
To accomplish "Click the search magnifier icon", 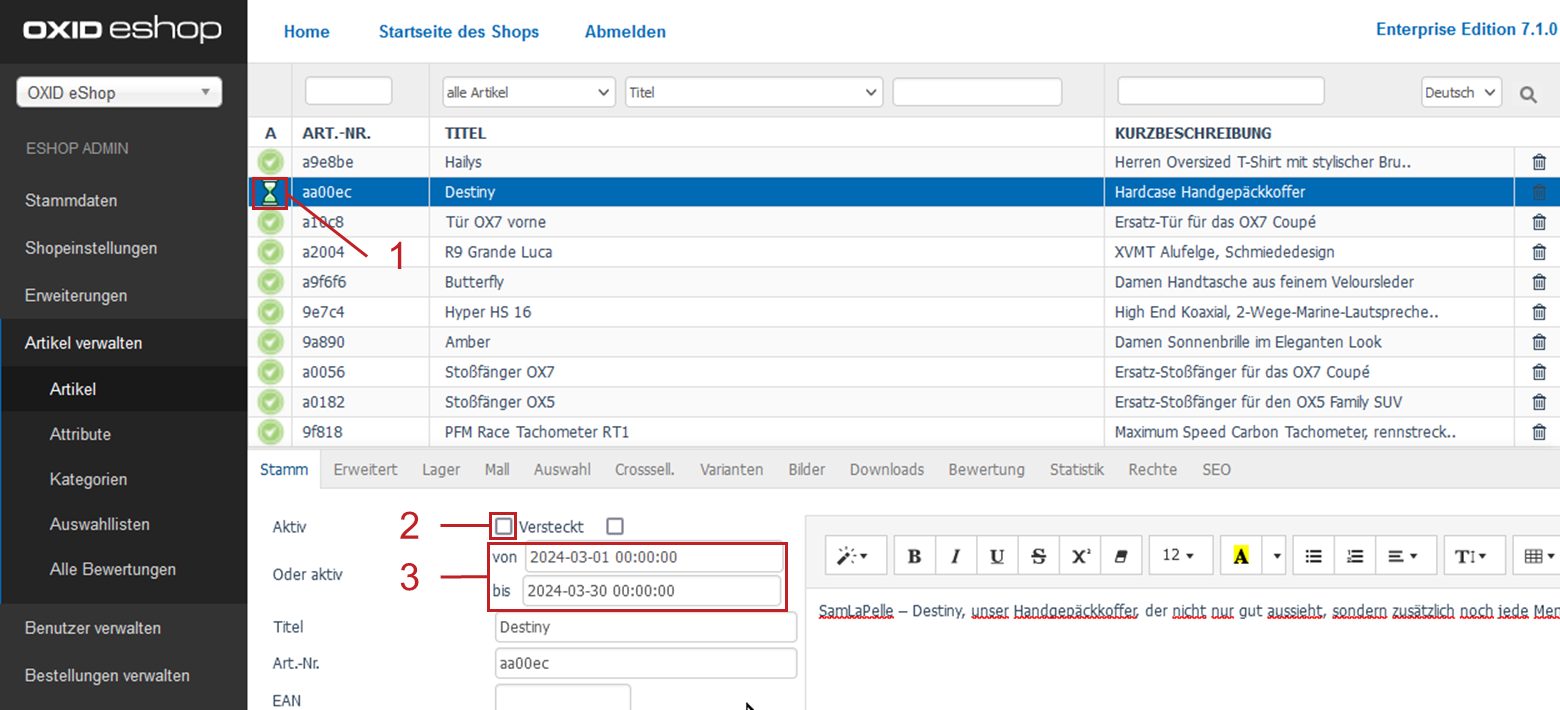I will pyautogui.click(x=1528, y=94).
